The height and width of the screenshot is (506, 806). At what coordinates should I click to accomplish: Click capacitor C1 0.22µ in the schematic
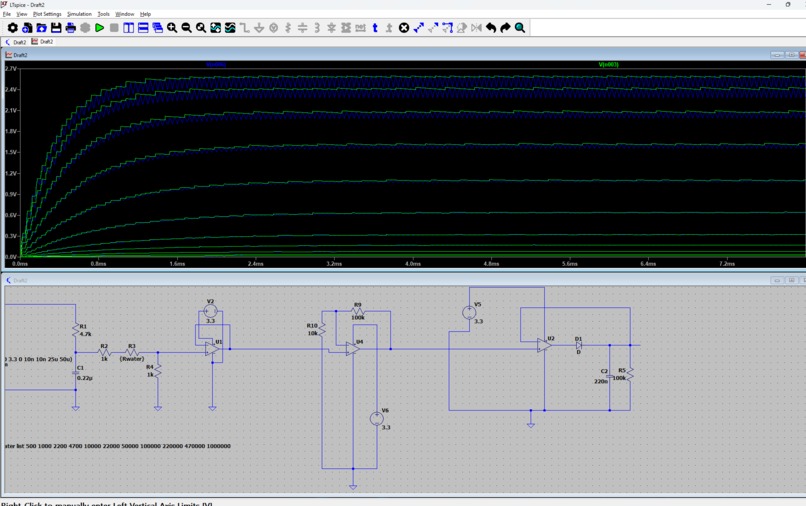click(76, 373)
